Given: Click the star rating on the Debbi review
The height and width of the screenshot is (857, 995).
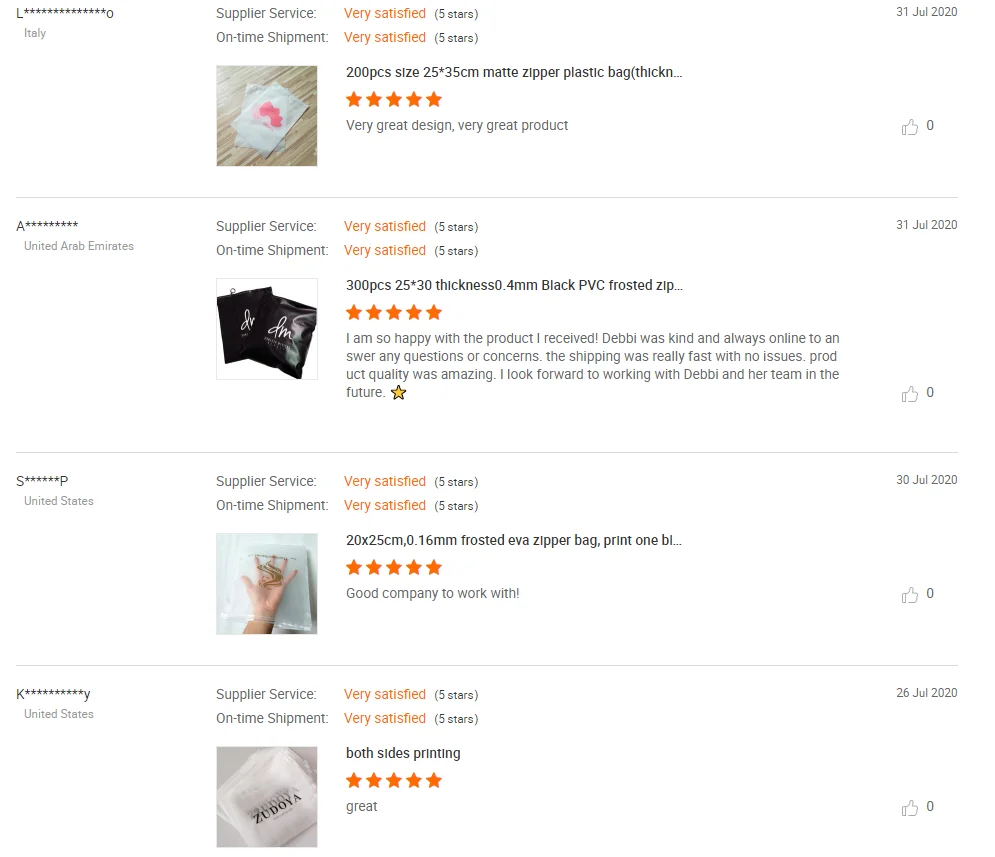Looking at the screenshot, I should [394, 313].
